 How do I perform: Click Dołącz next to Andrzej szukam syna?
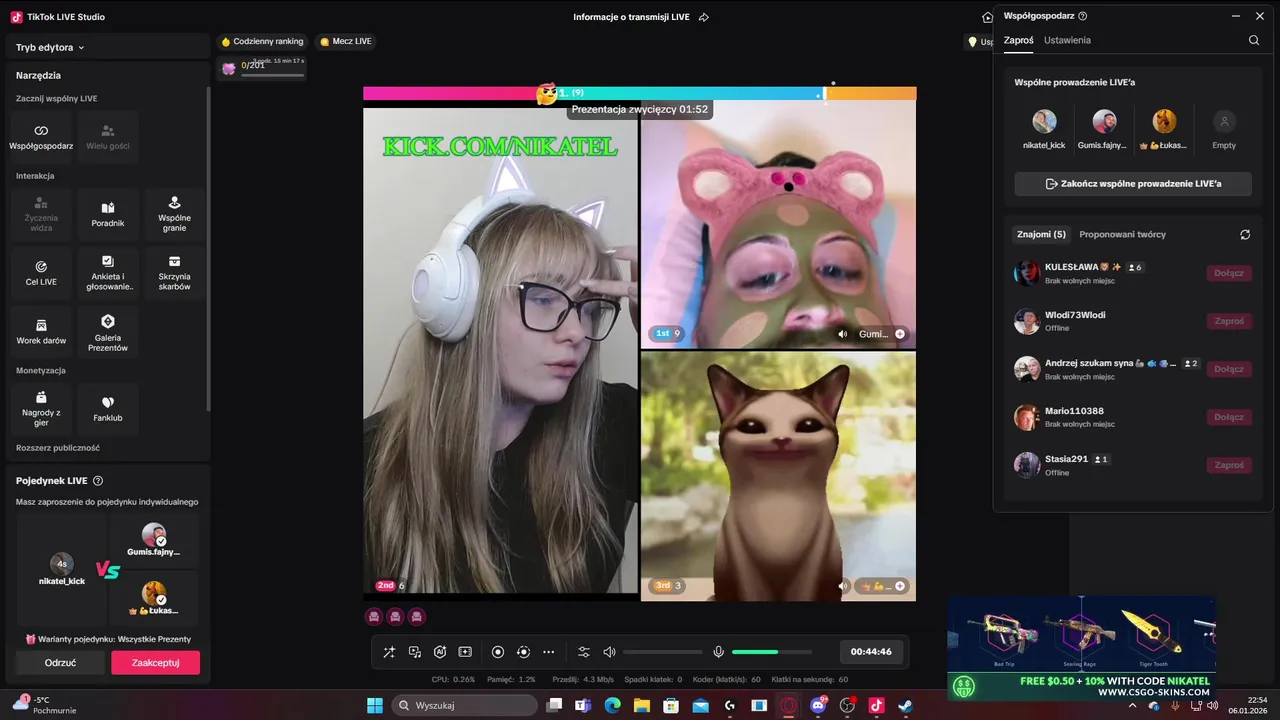click(1229, 369)
